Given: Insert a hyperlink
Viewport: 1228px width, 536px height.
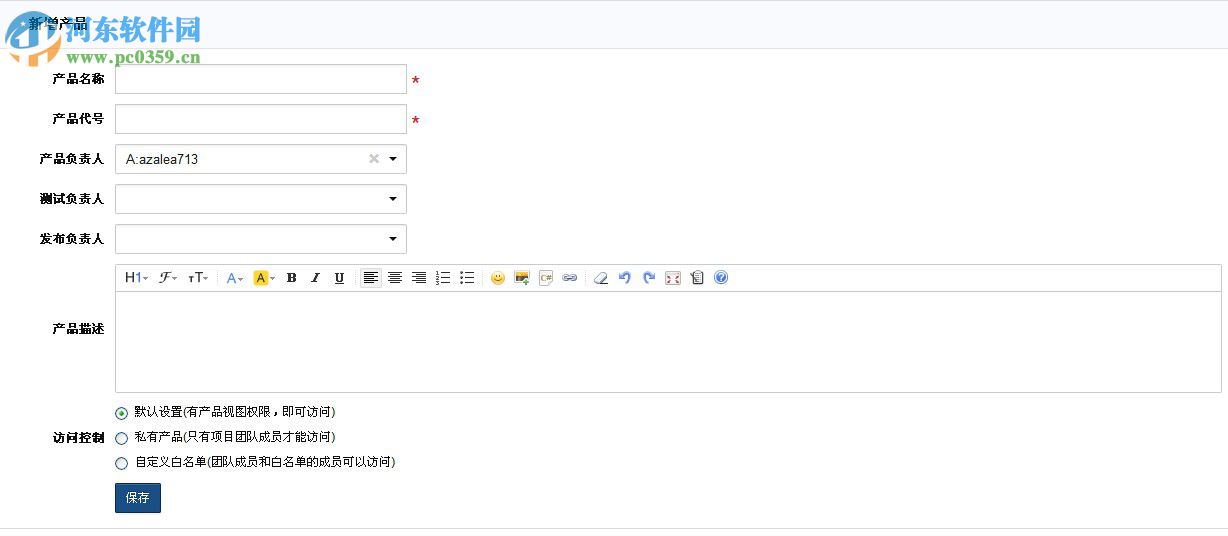Looking at the screenshot, I should 570,278.
